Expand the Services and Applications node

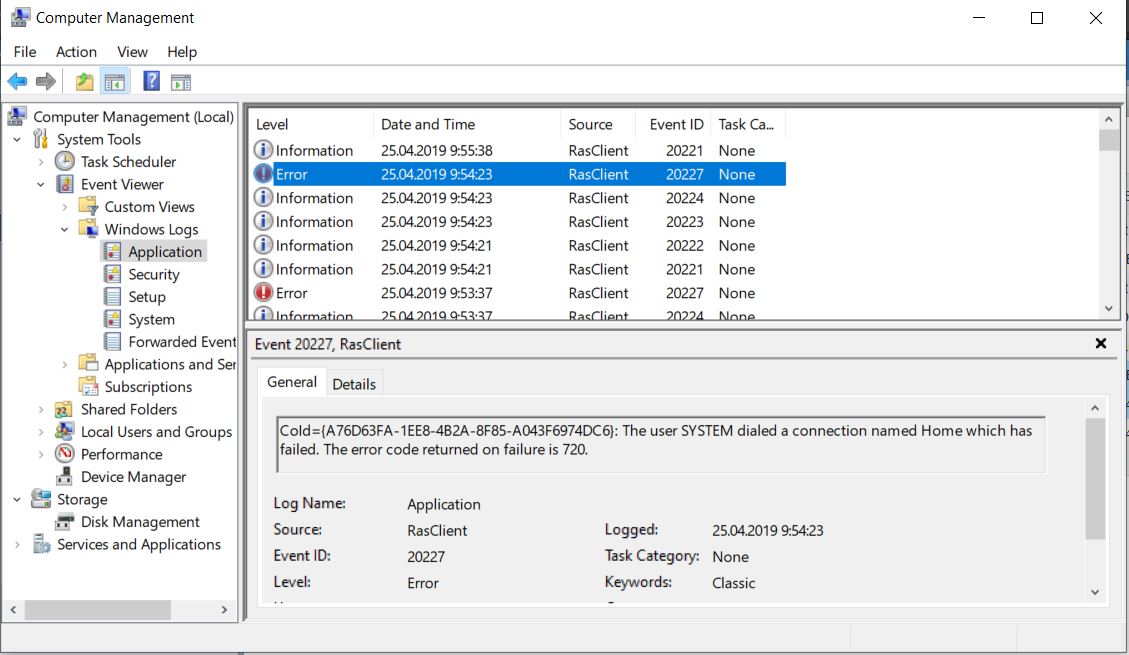coord(17,545)
